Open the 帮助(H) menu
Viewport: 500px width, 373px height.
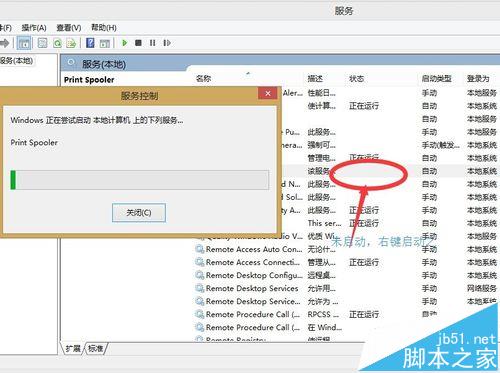coord(104,28)
